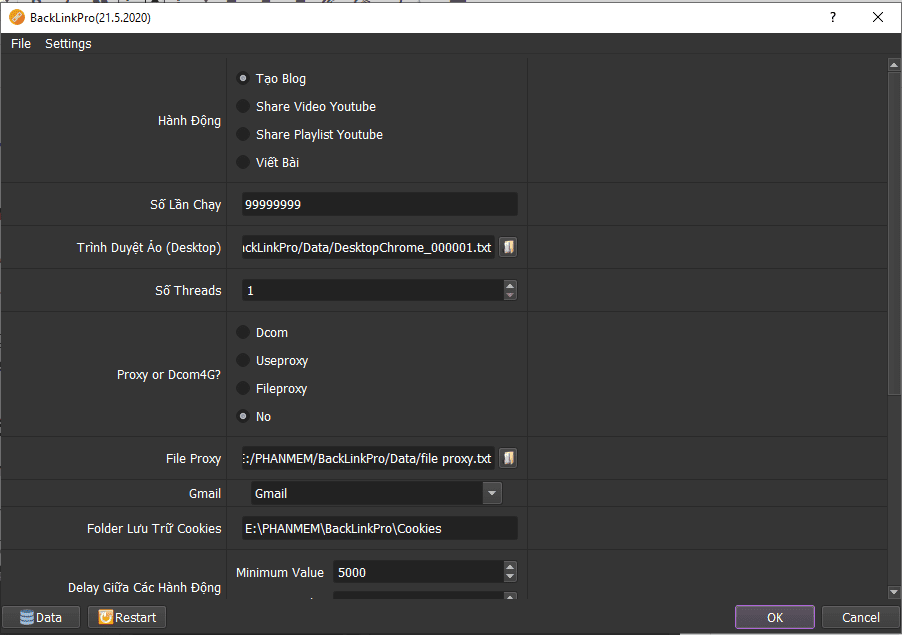Image resolution: width=902 pixels, height=635 pixels.
Task: Select Viết Bài radio button
Action: [x=243, y=162]
